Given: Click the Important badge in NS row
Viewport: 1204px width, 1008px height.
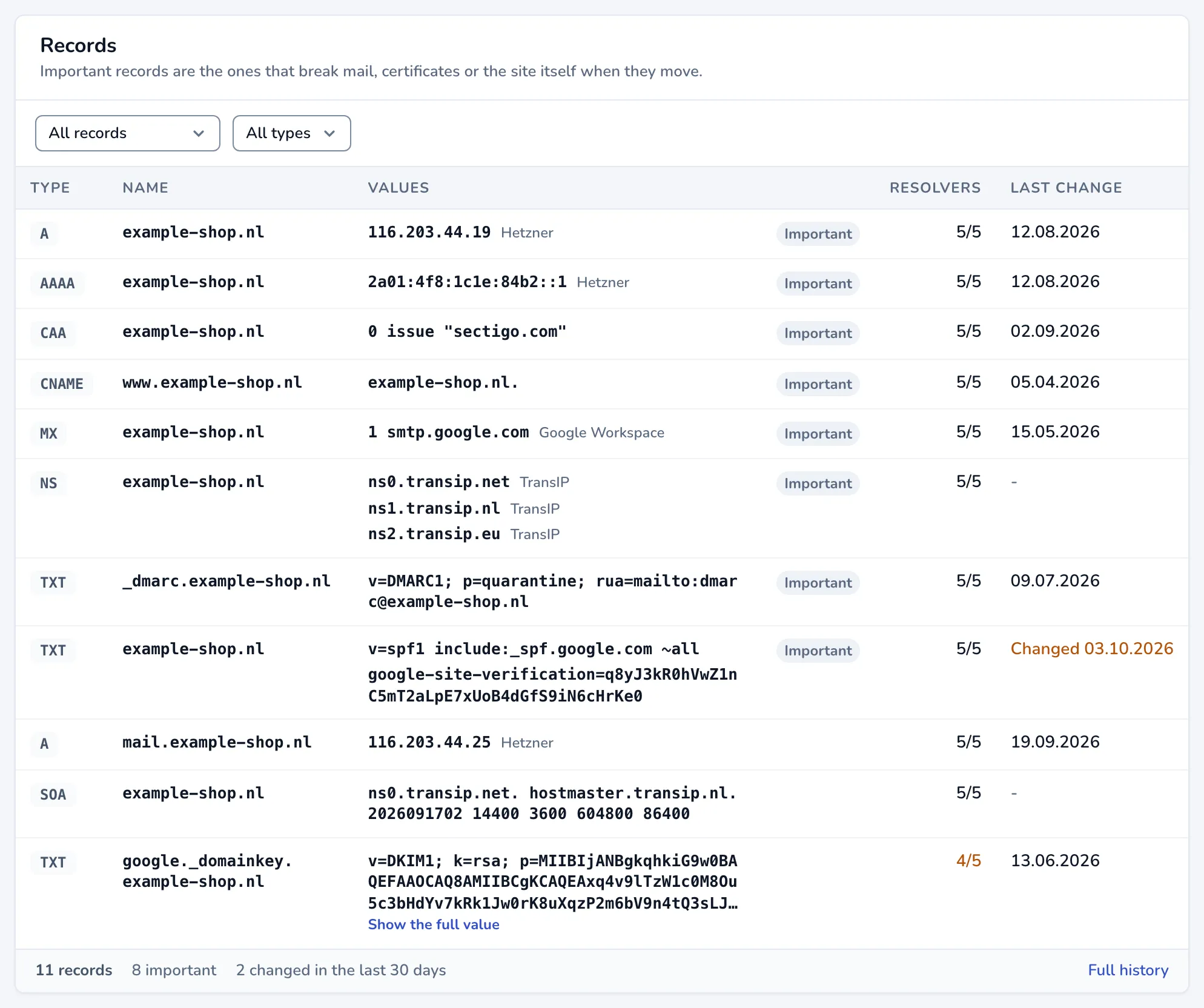Looking at the screenshot, I should pyautogui.click(x=818, y=483).
